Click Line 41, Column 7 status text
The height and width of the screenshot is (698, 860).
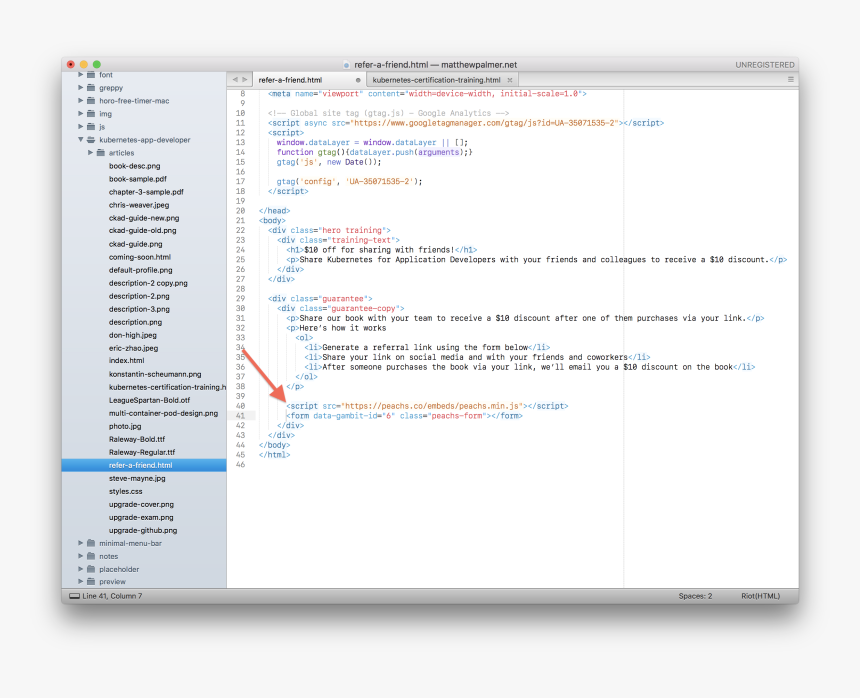click(x=112, y=596)
